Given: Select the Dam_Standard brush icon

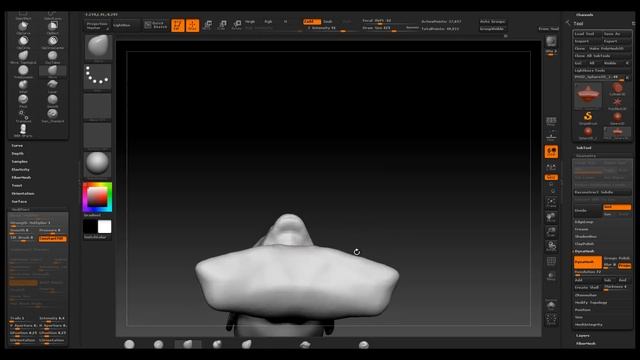Looking at the screenshot, I should click(x=53, y=115).
